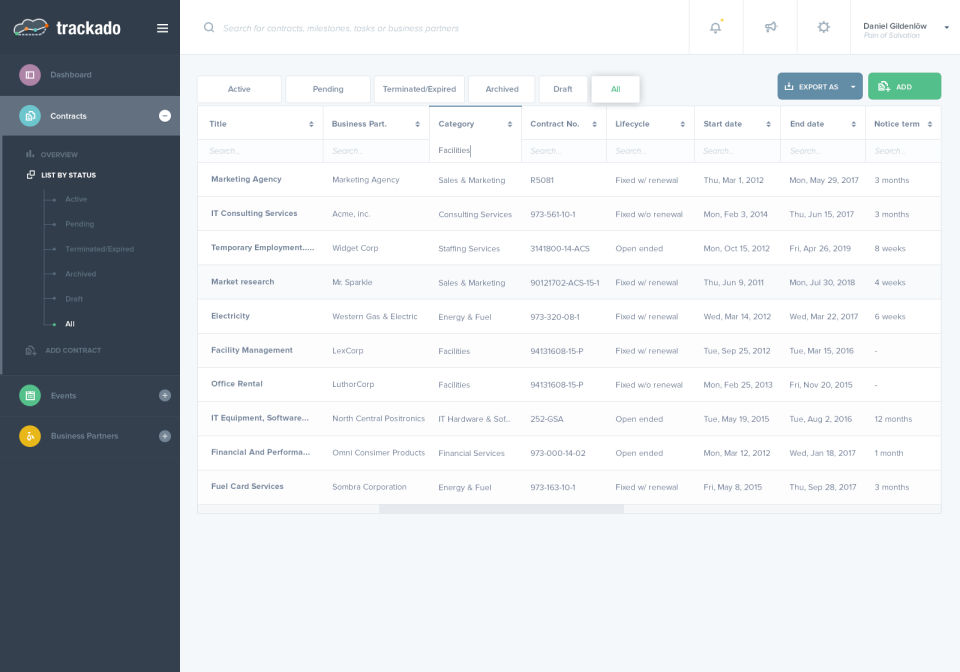Sort by Contract No. column arrows
This screenshot has width=960, height=672.
click(594, 124)
